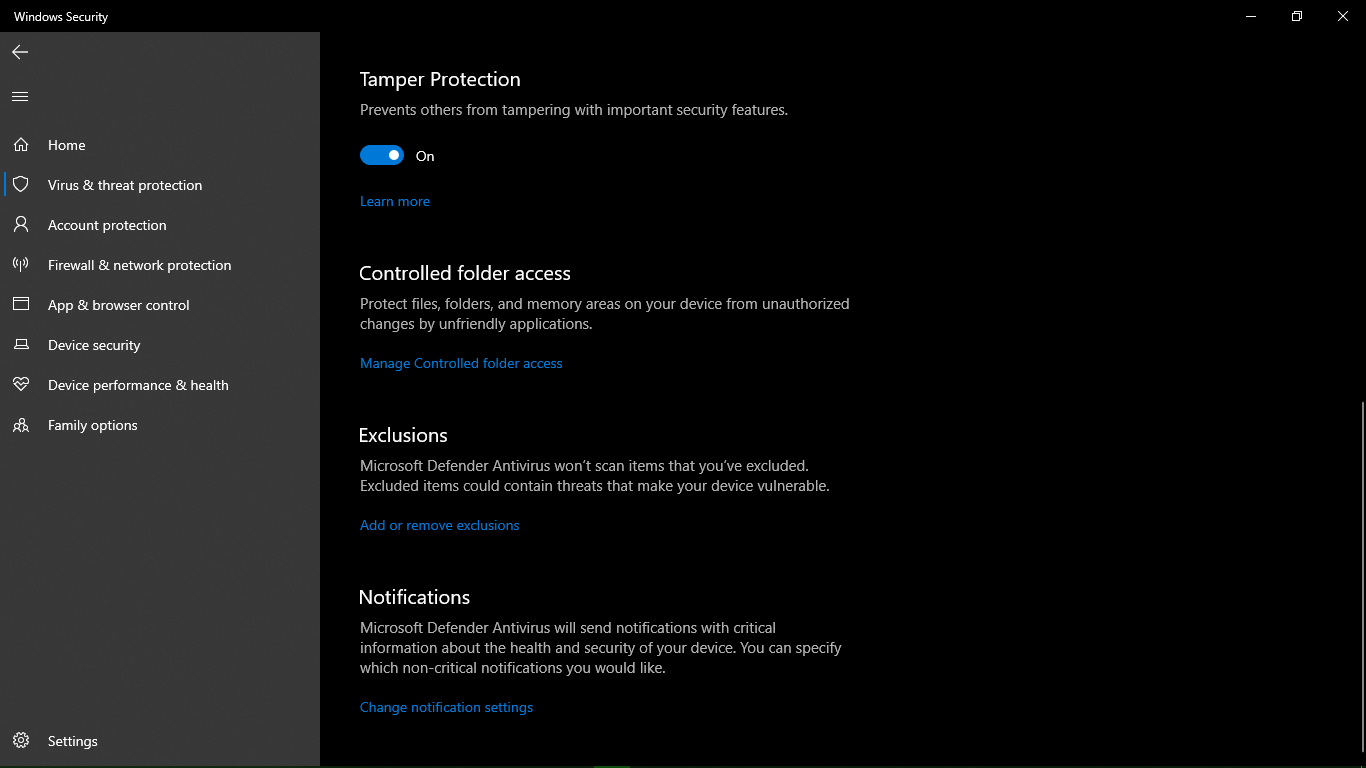Select the Virus & threat protection shield icon

pos(21,185)
